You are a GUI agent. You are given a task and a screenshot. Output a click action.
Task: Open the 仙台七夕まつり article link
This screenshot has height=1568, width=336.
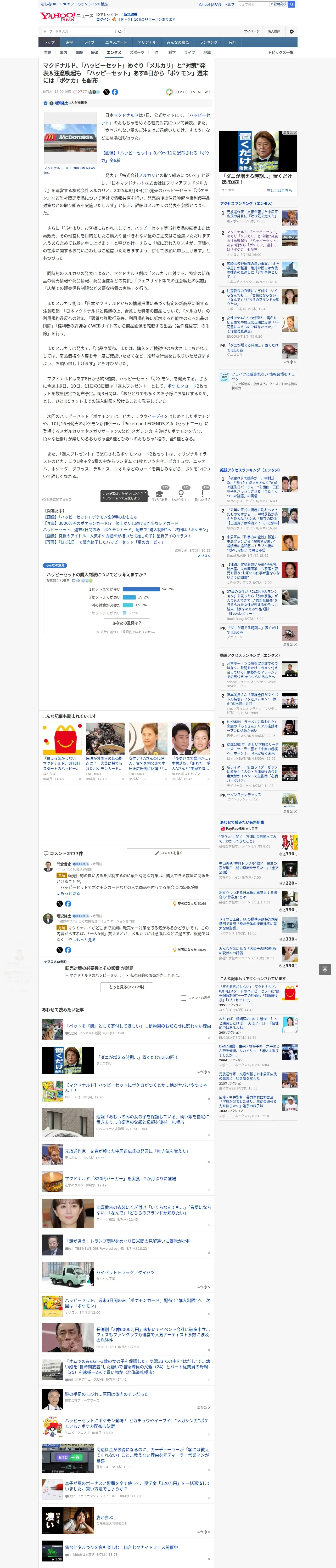click(121, 1547)
